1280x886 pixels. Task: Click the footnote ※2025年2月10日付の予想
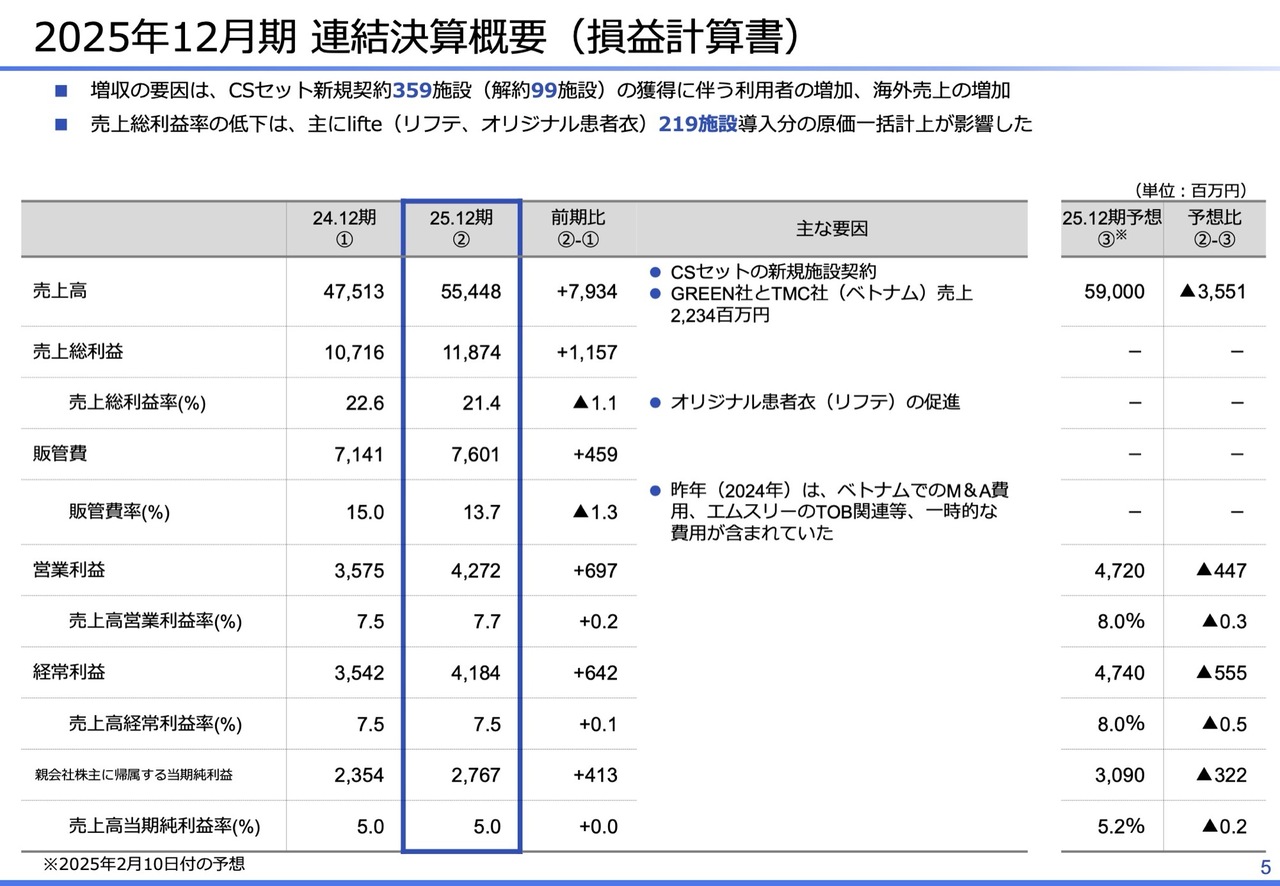pyautogui.click(x=143, y=864)
